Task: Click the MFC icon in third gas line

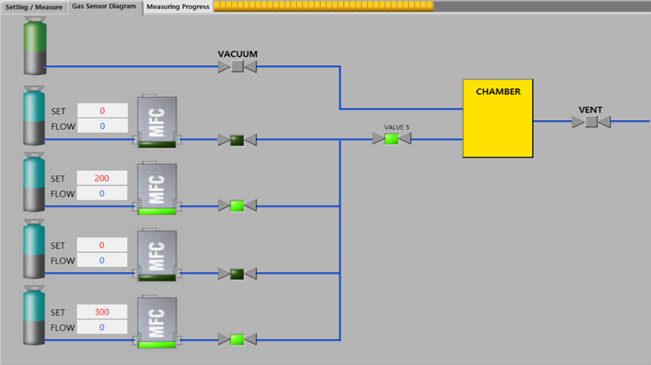Action: [x=157, y=255]
